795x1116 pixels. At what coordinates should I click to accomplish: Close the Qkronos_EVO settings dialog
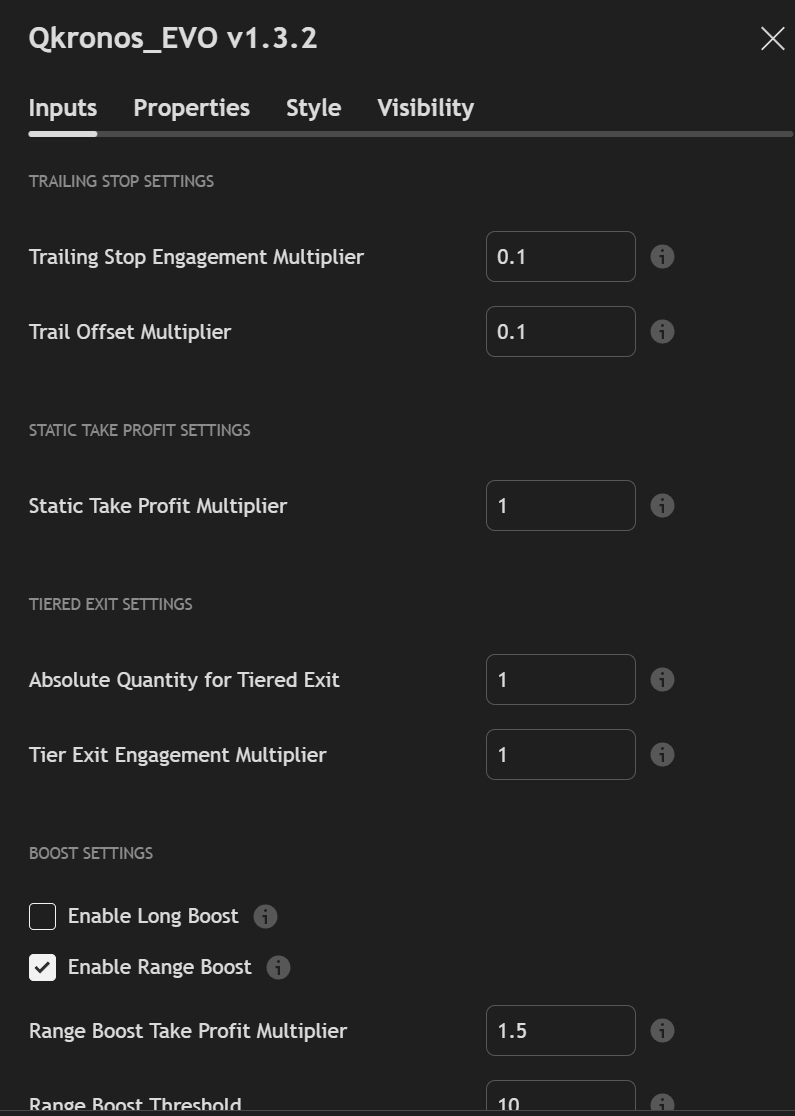tap(772, 39)
